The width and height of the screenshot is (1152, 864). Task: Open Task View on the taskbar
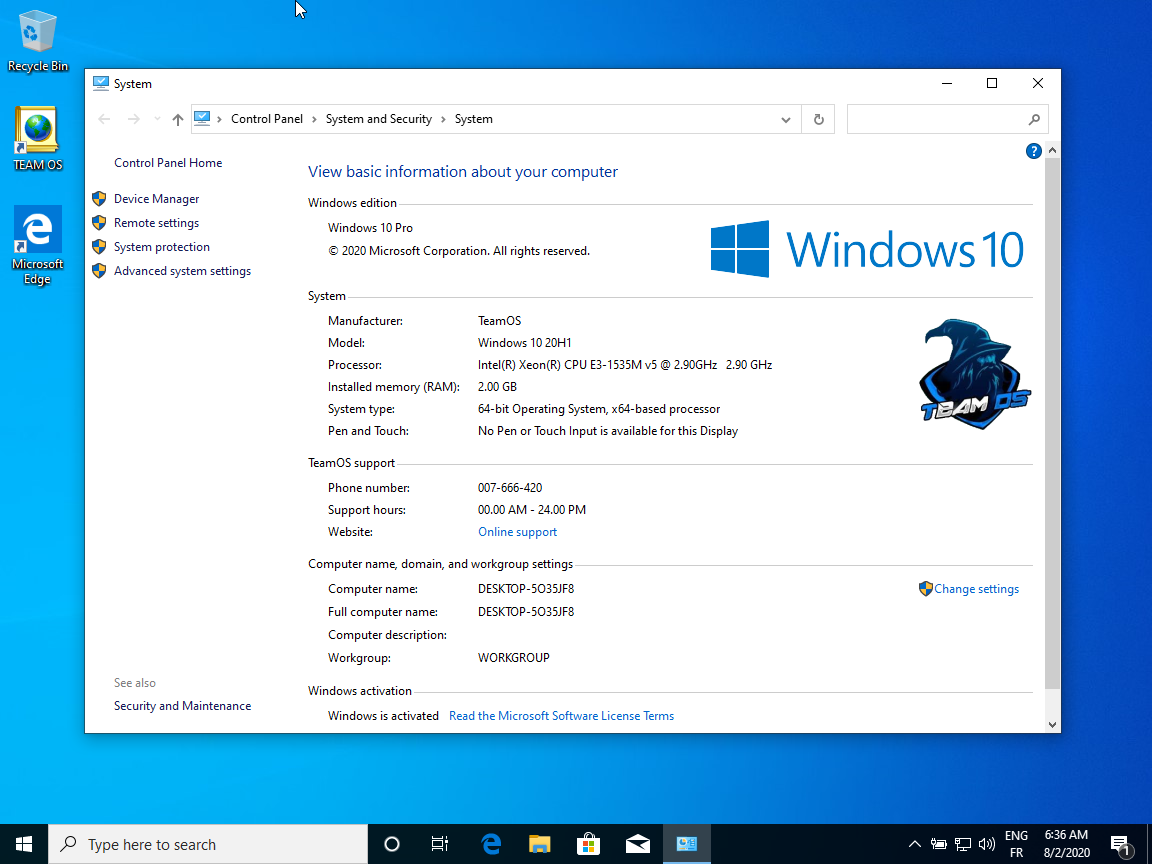point(439,844)
